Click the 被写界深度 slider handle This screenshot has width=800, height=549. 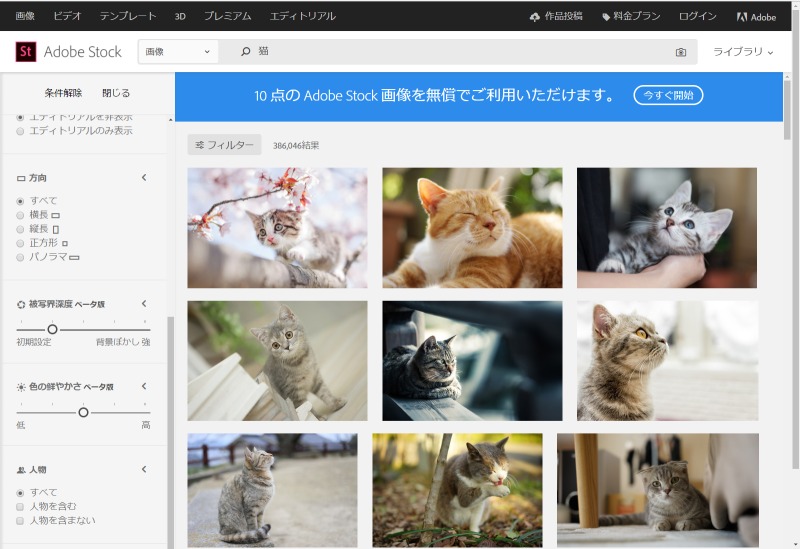(52, 330)
